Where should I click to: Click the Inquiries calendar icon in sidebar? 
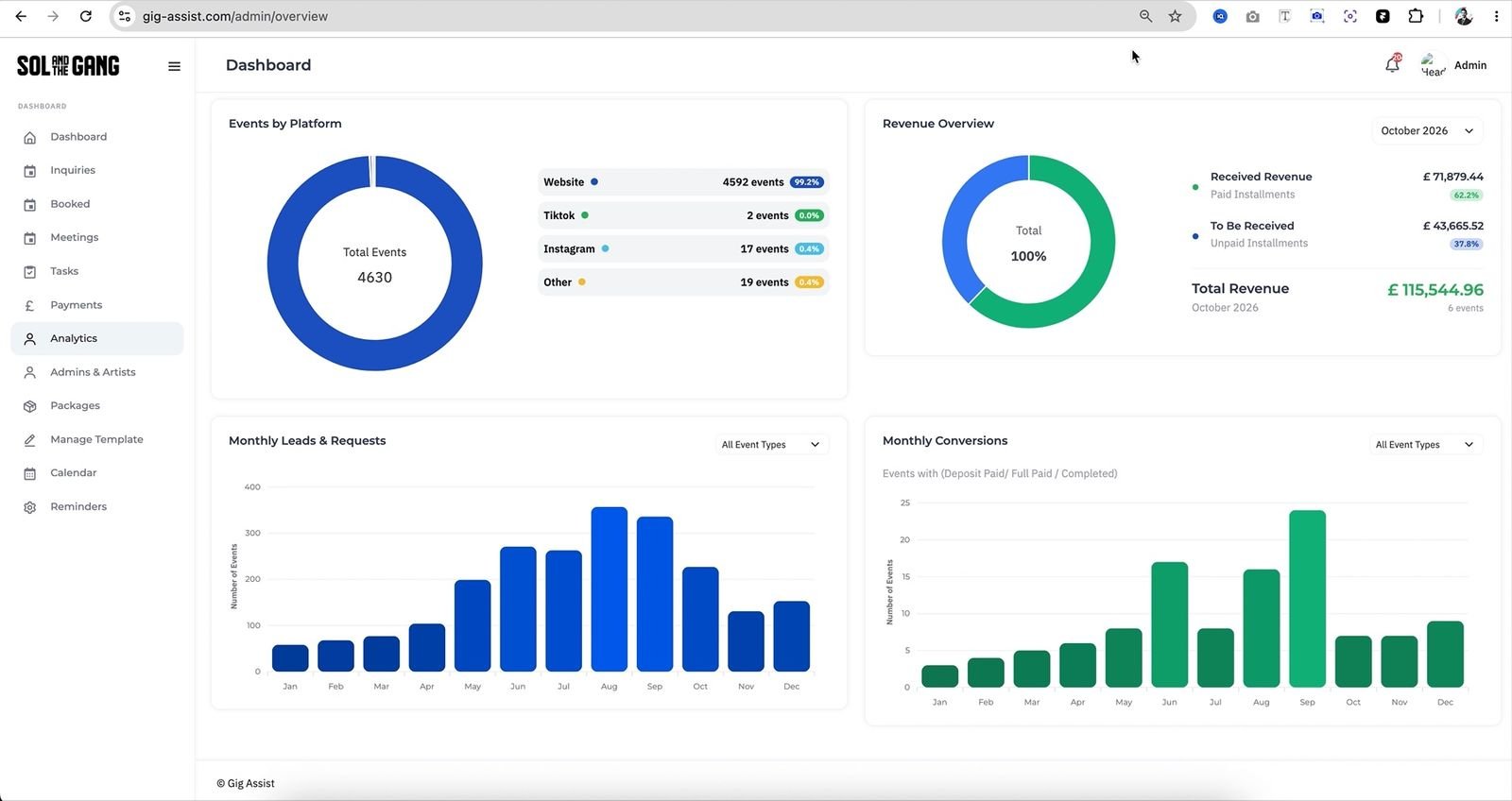pyautogui.click(x=30, y=171)
